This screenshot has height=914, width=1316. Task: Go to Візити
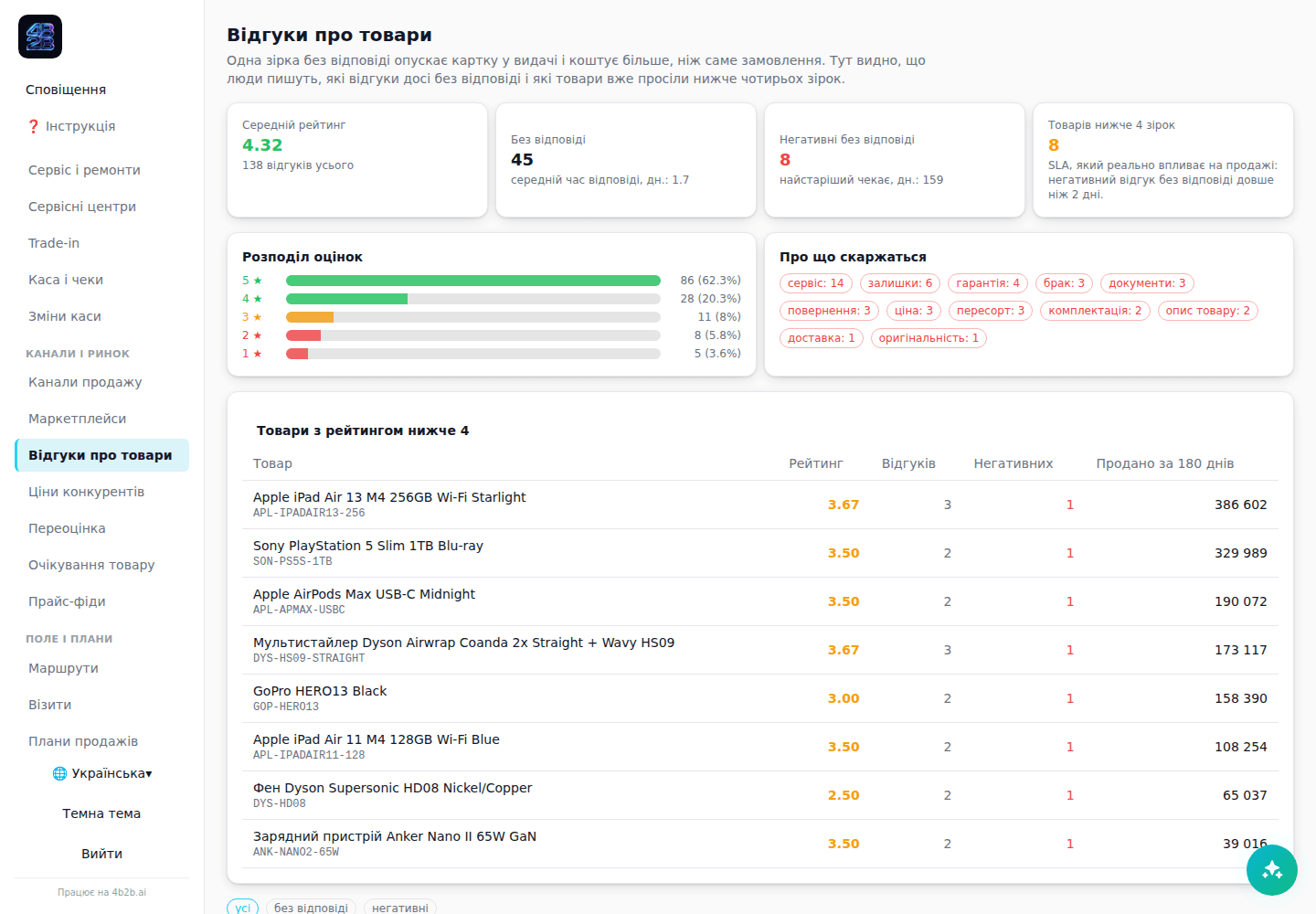pos(101,705)
